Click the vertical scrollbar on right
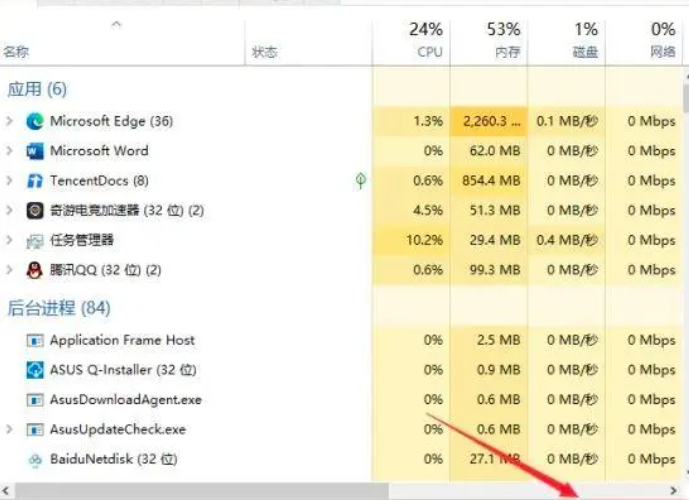This screenshot has height=500, width=689. click(x=685, y=95)
